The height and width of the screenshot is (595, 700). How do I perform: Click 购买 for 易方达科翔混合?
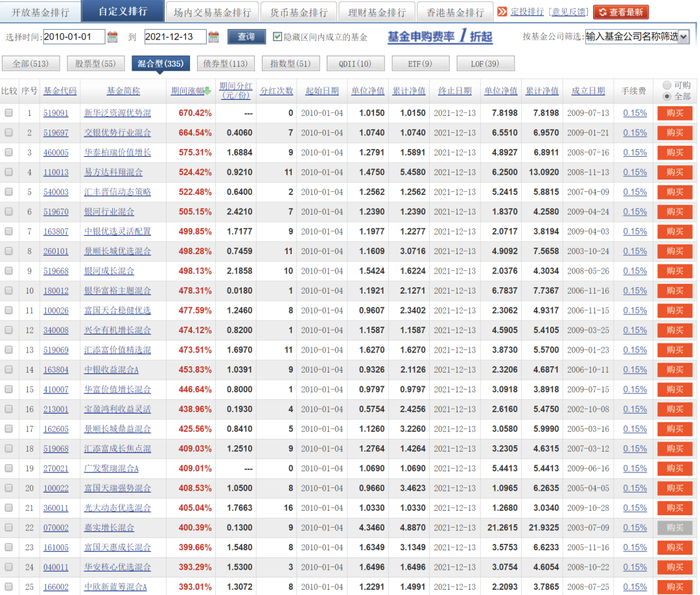click(674, 172)
